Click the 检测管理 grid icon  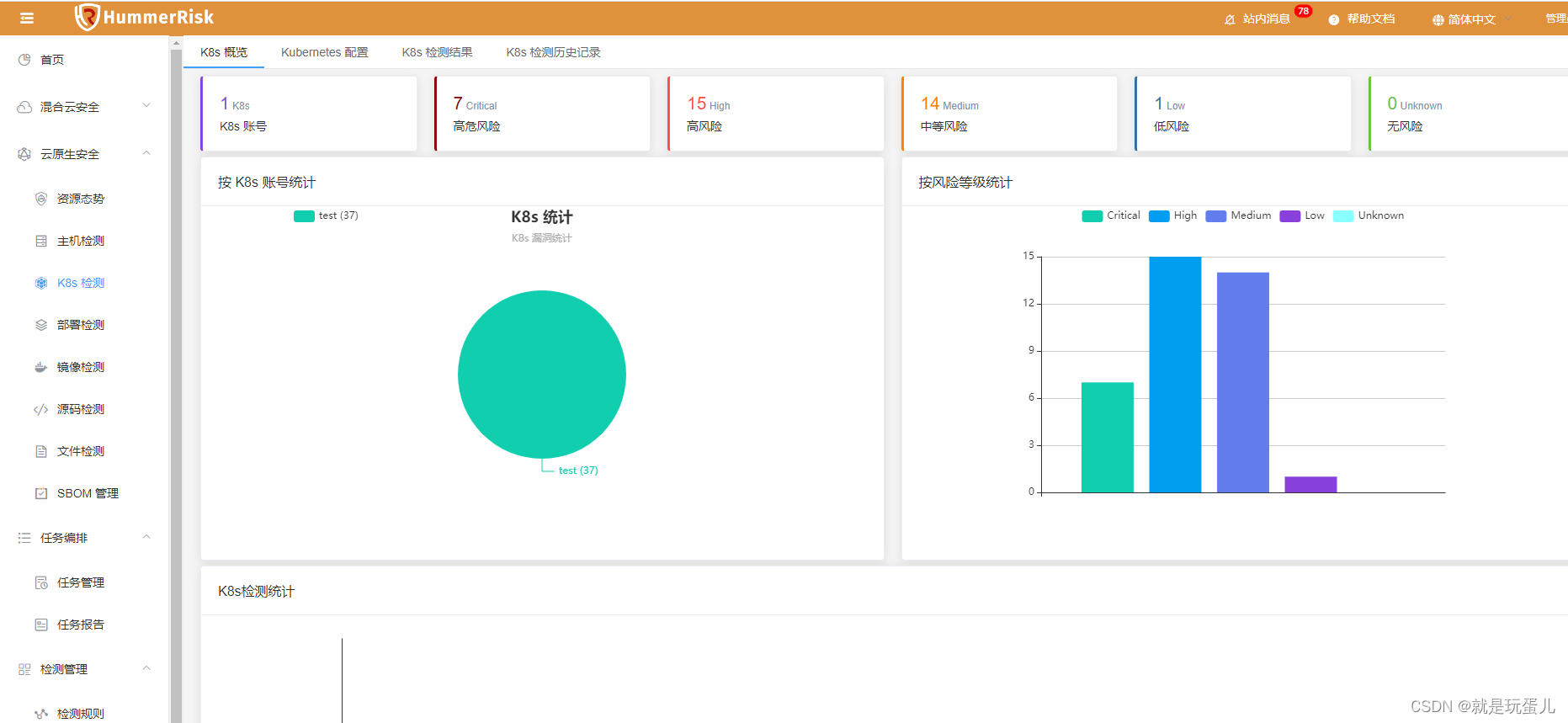coord(24,669)
